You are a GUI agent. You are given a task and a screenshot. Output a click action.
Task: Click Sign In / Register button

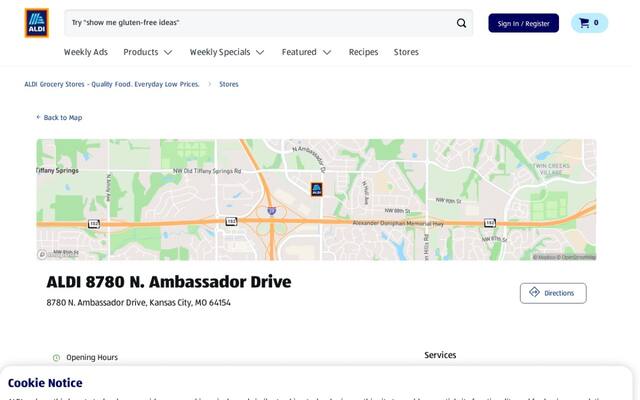tap(524, 23)
